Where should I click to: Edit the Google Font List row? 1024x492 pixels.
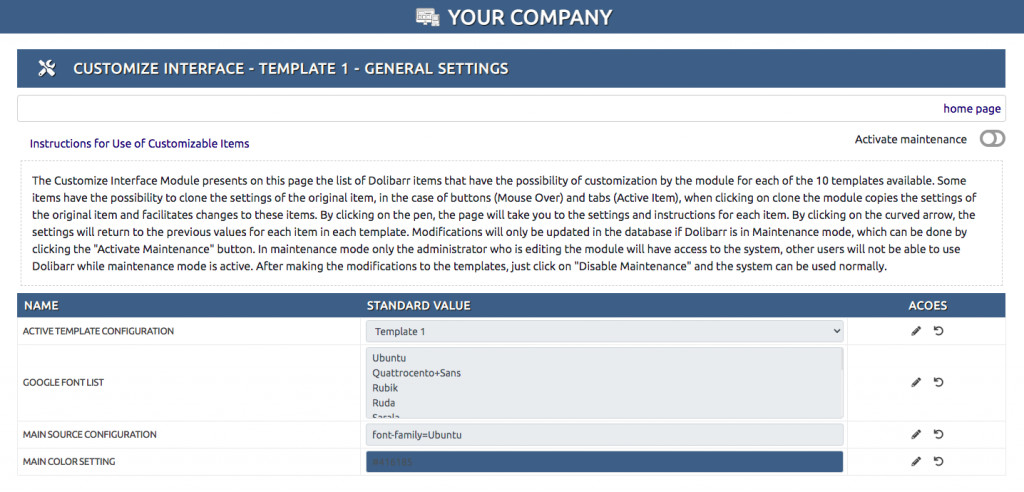point(916,382)
